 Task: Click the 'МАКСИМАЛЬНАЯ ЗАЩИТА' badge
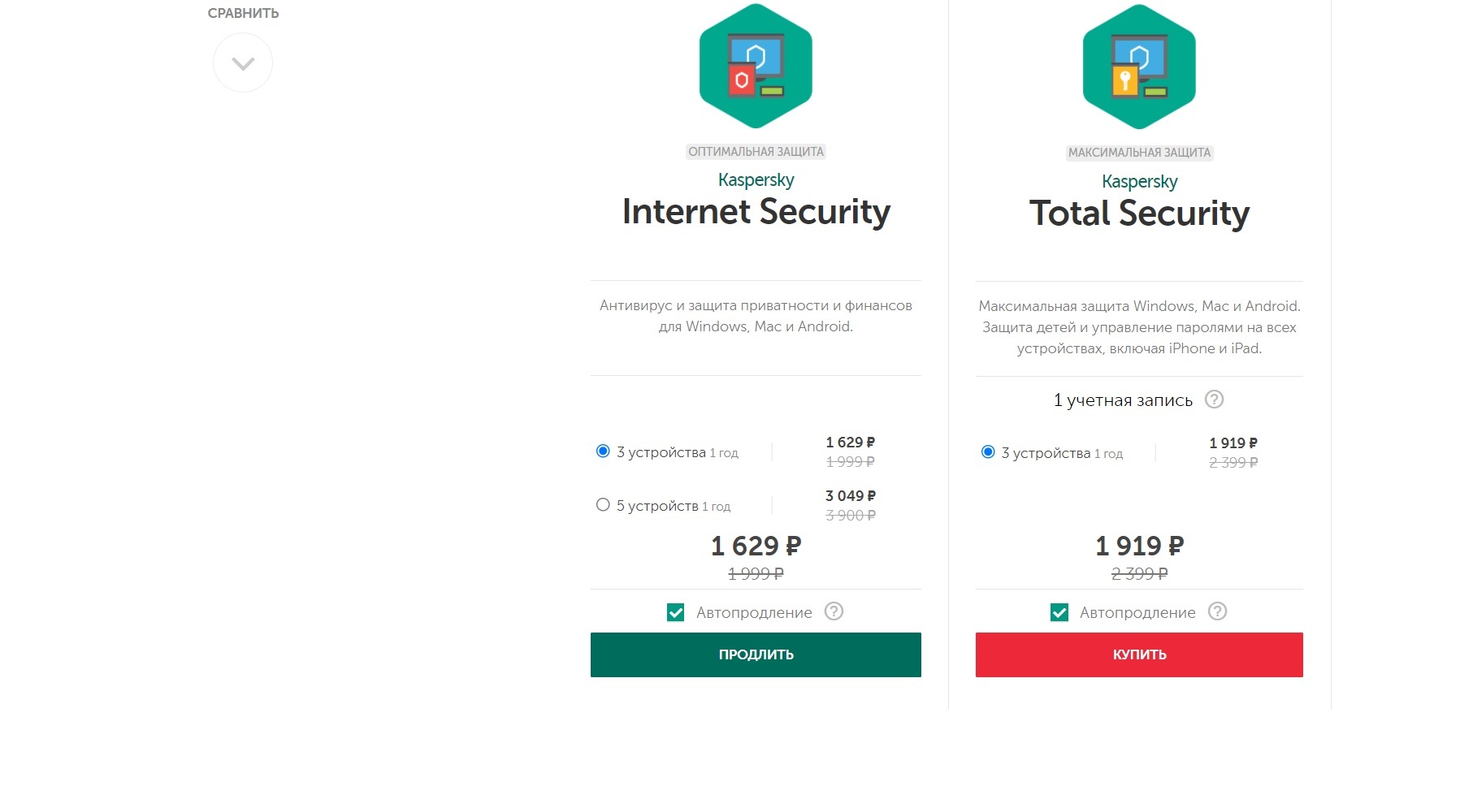point(1139,153)
